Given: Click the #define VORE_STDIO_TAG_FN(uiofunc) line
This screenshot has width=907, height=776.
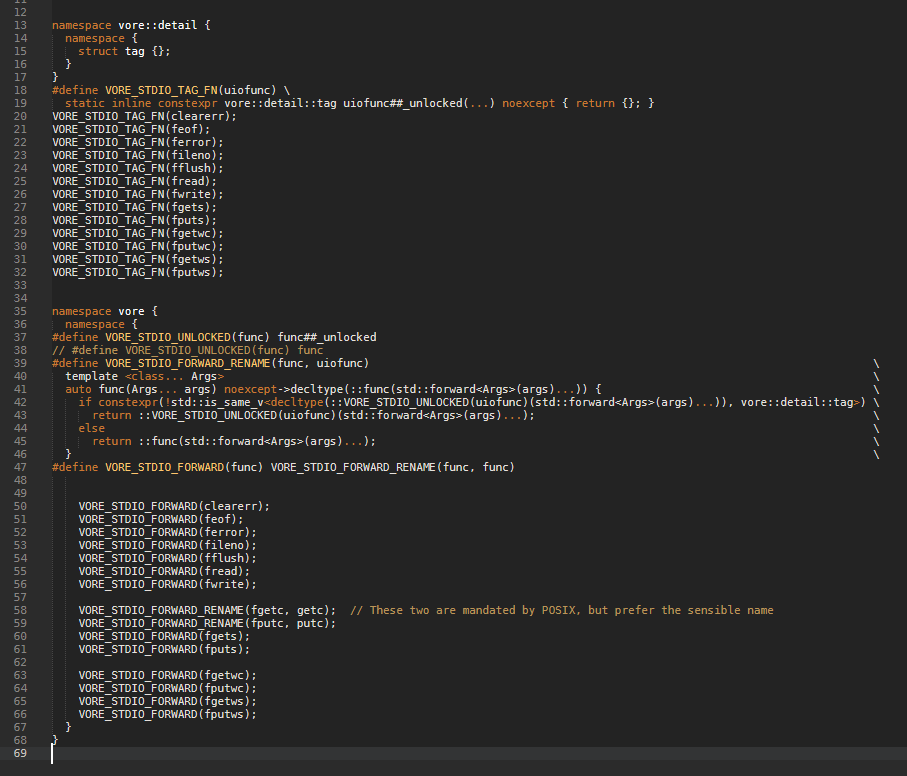Looking at the screenshot, I should [171, 90].
